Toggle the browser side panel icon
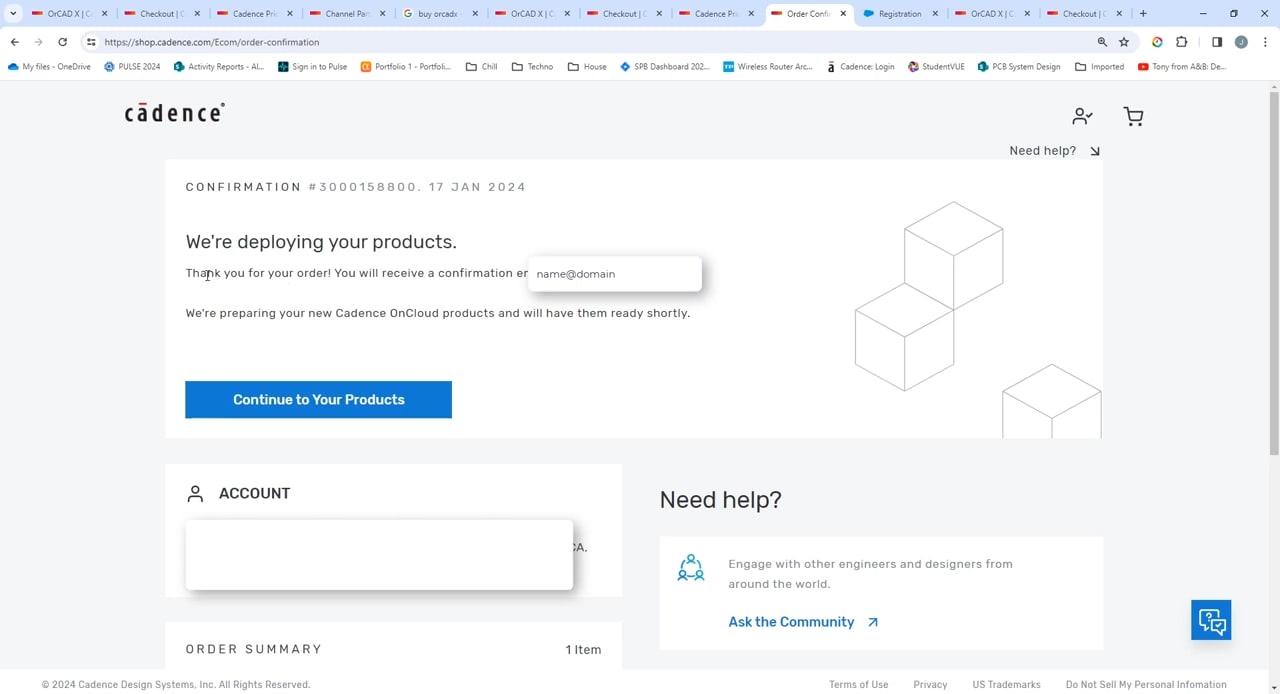The image size is (1280, 694). [1217, 42]
